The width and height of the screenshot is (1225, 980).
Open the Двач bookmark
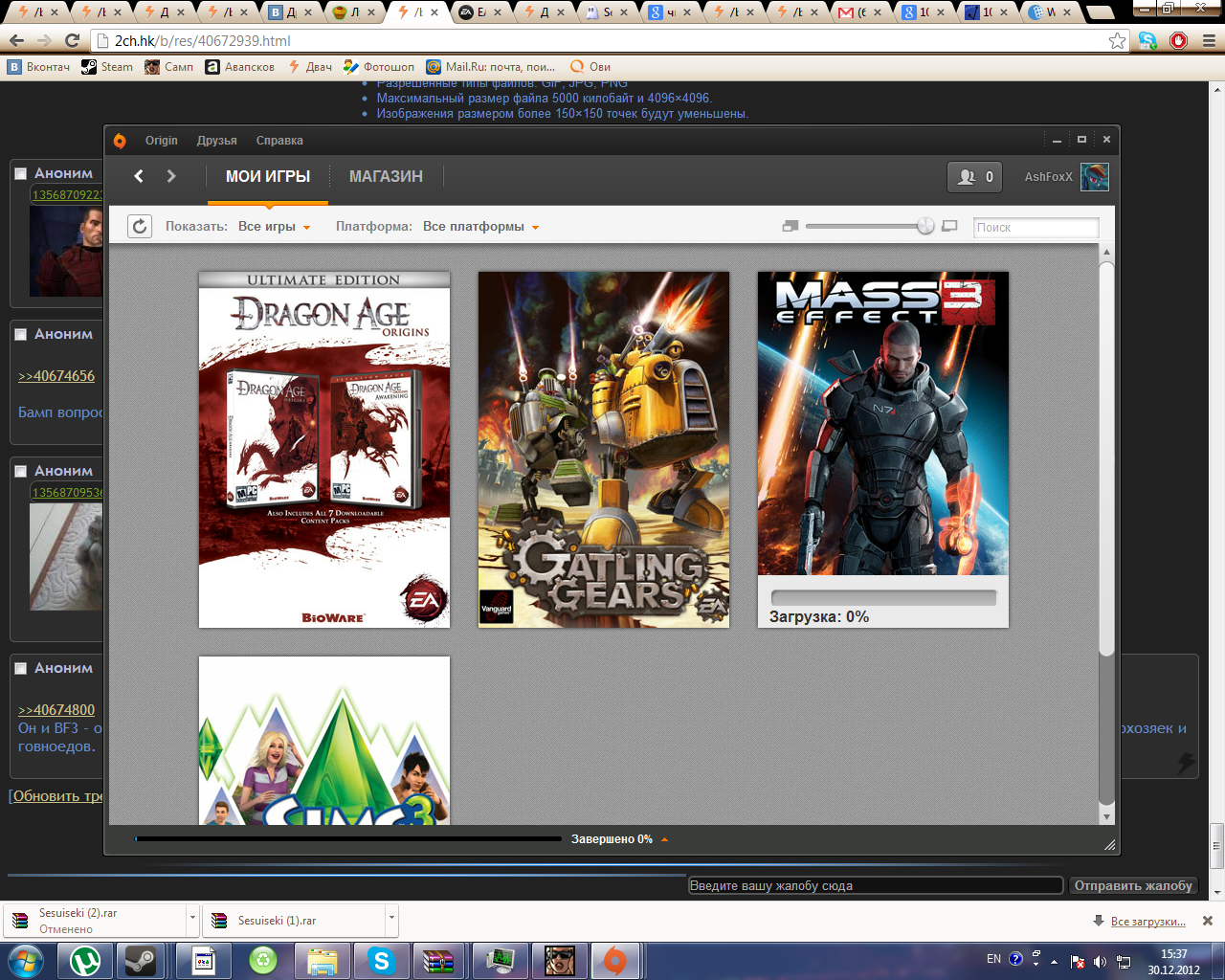(x=310, y=67)
